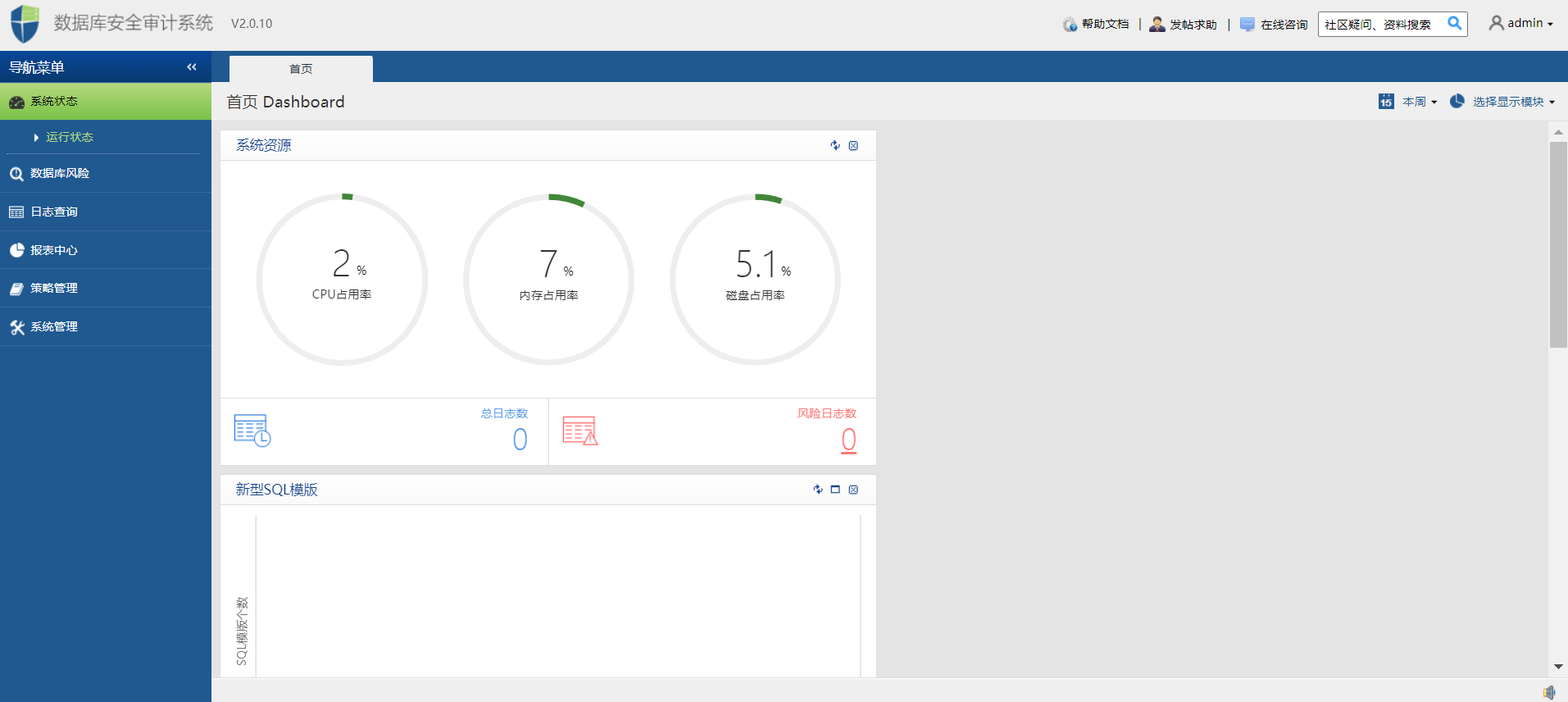Open 发帖求助 link
Screen dimensions: 1568x702
pos(1193,25)
